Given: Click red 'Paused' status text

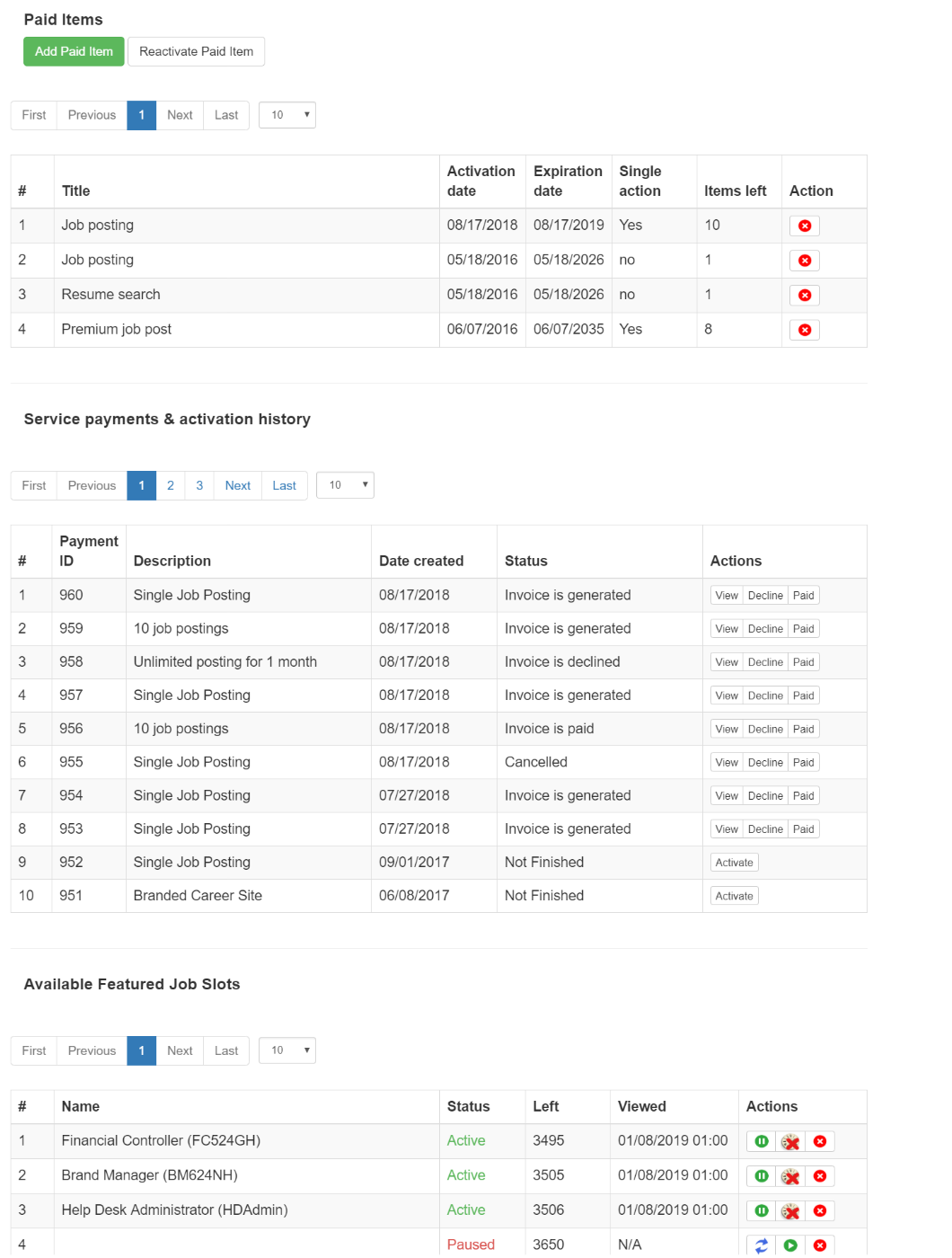Looking at the screenshot, I should click(471, 1245).
